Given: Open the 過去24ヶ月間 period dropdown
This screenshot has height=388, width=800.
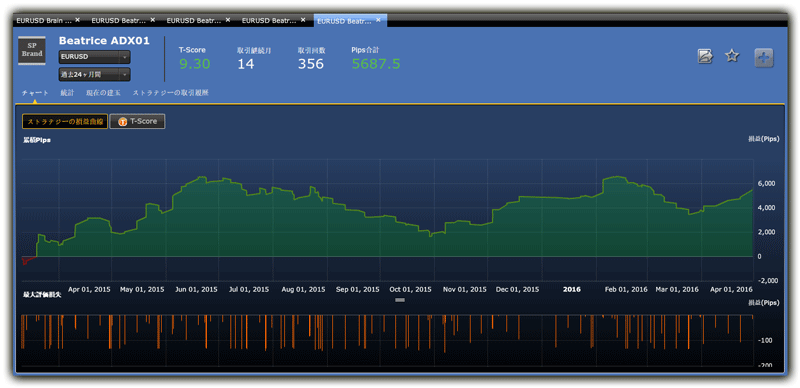Looking at the screenshot, I should (94, 75).
